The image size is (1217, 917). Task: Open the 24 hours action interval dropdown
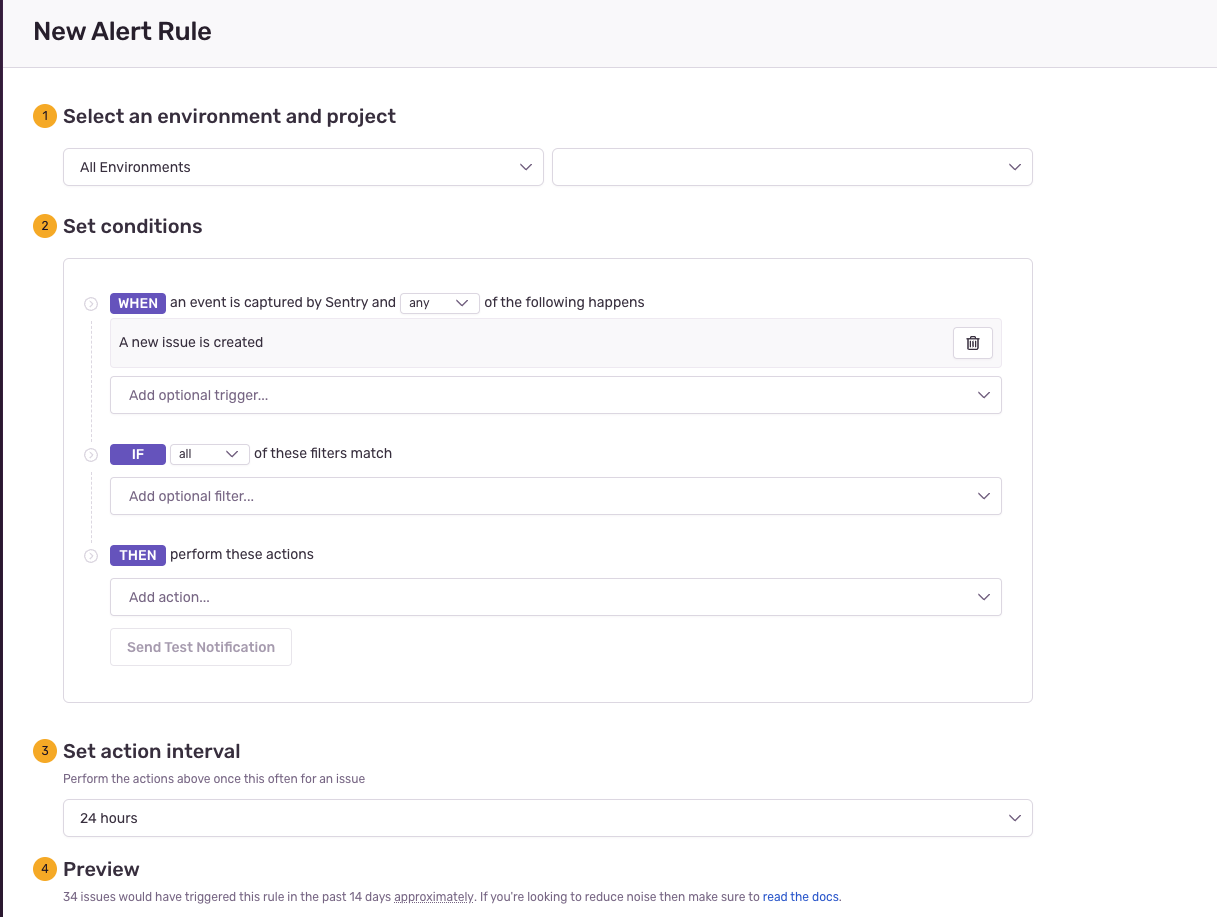pos(547,818)
